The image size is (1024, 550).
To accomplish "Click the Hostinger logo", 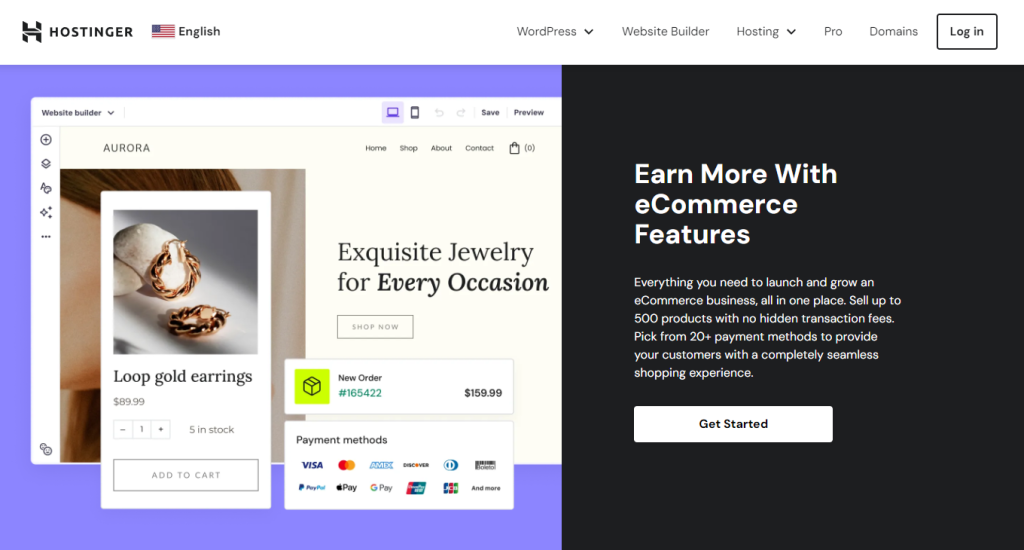I will point(77,31).
